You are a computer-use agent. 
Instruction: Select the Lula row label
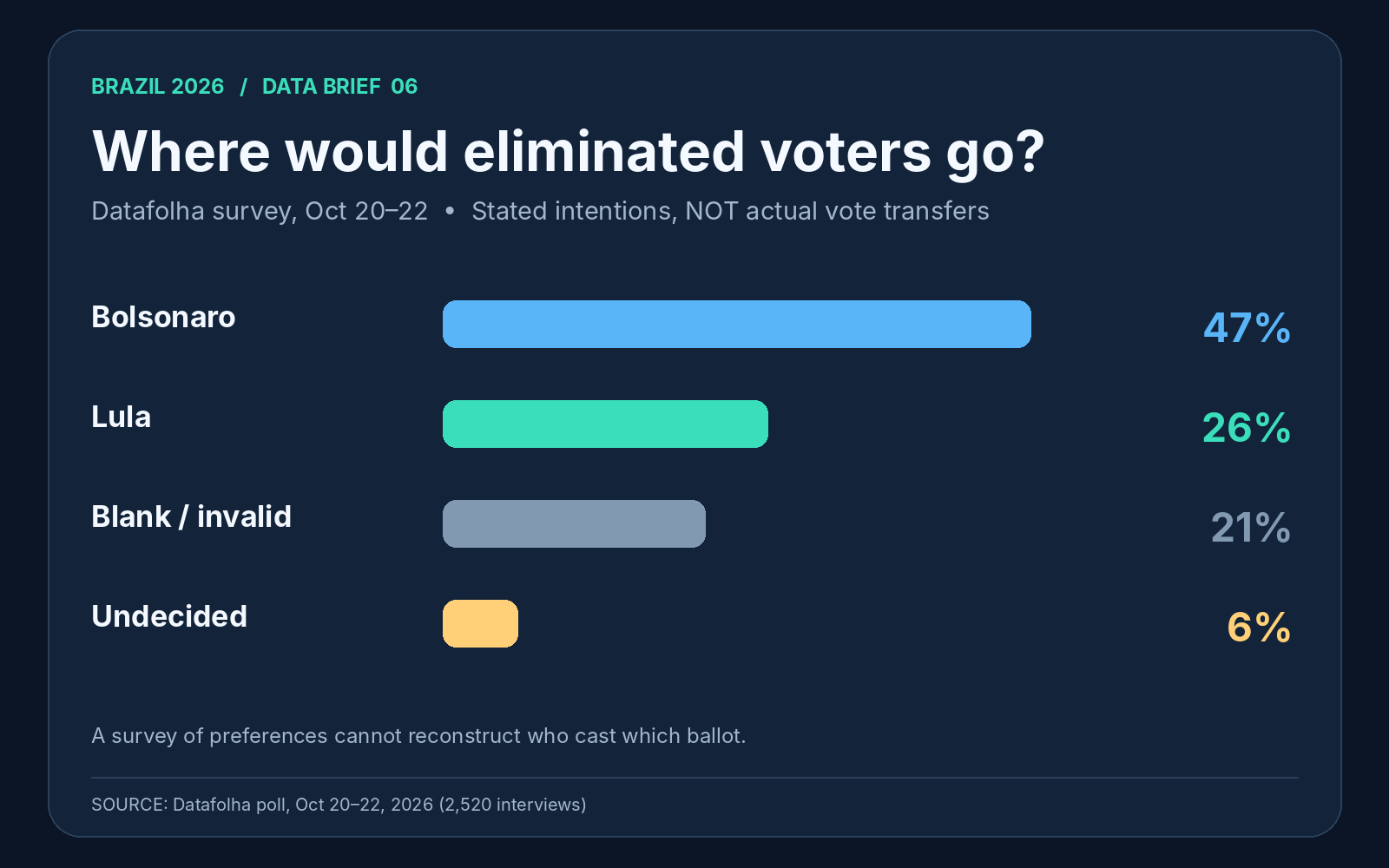click(x=121, y=417)
